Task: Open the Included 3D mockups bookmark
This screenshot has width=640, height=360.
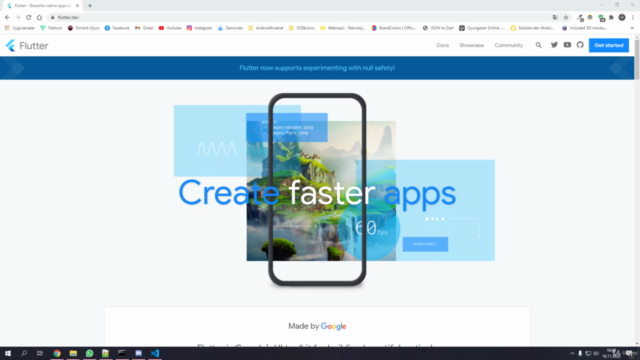Action: click(584, 28)
